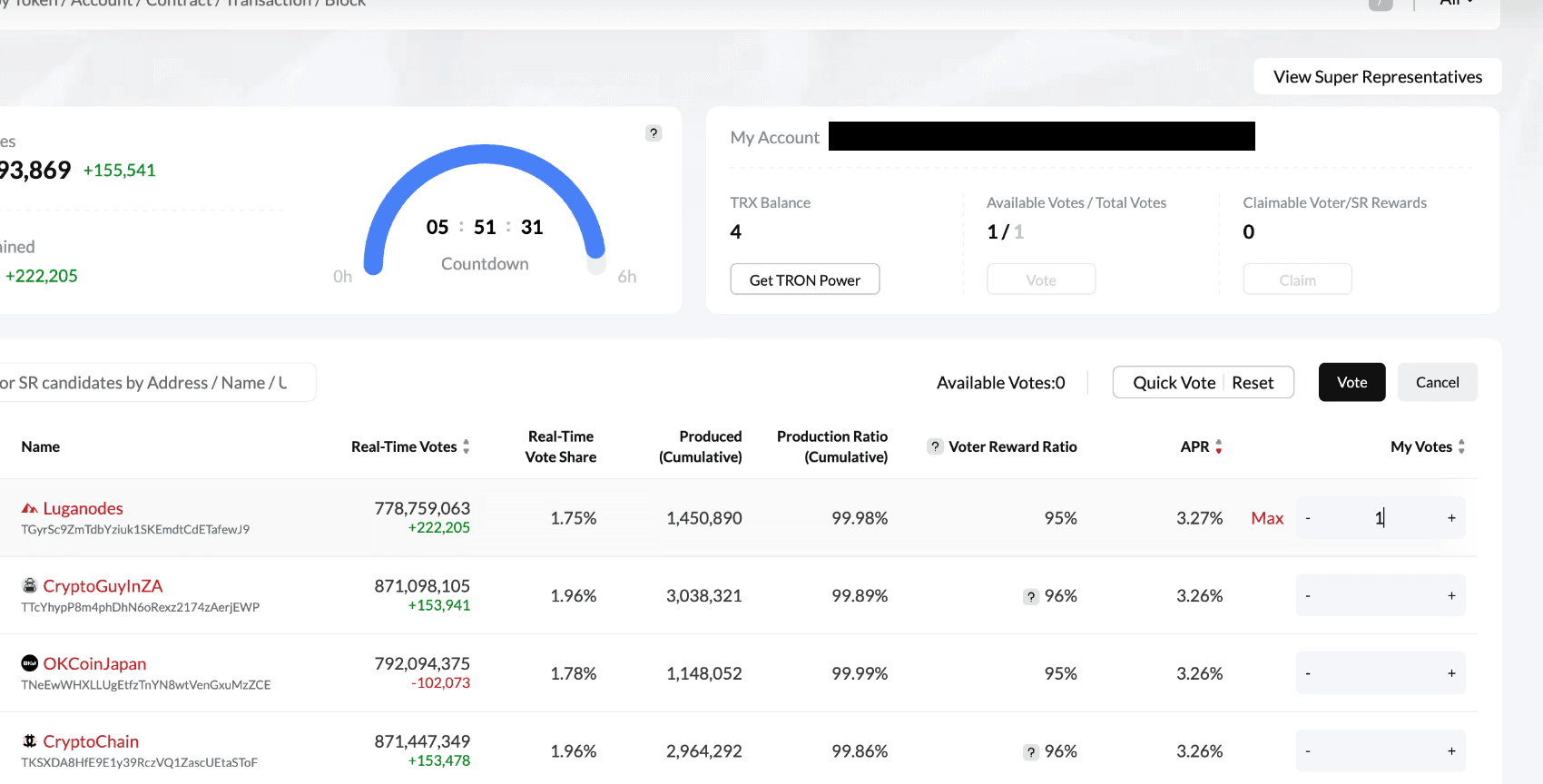Click the +155,541 votes change figure

pos(120,171)
